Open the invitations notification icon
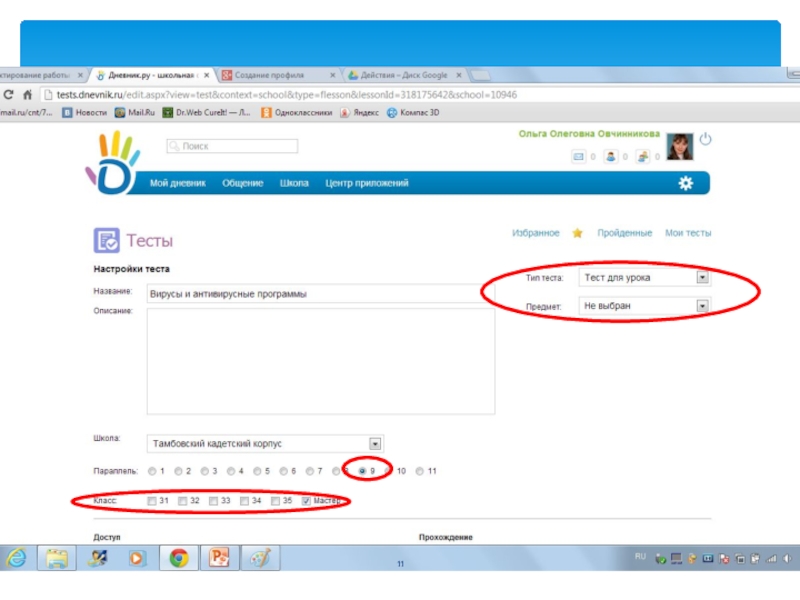Screen dimensions: 800x600 click(642, 157)
